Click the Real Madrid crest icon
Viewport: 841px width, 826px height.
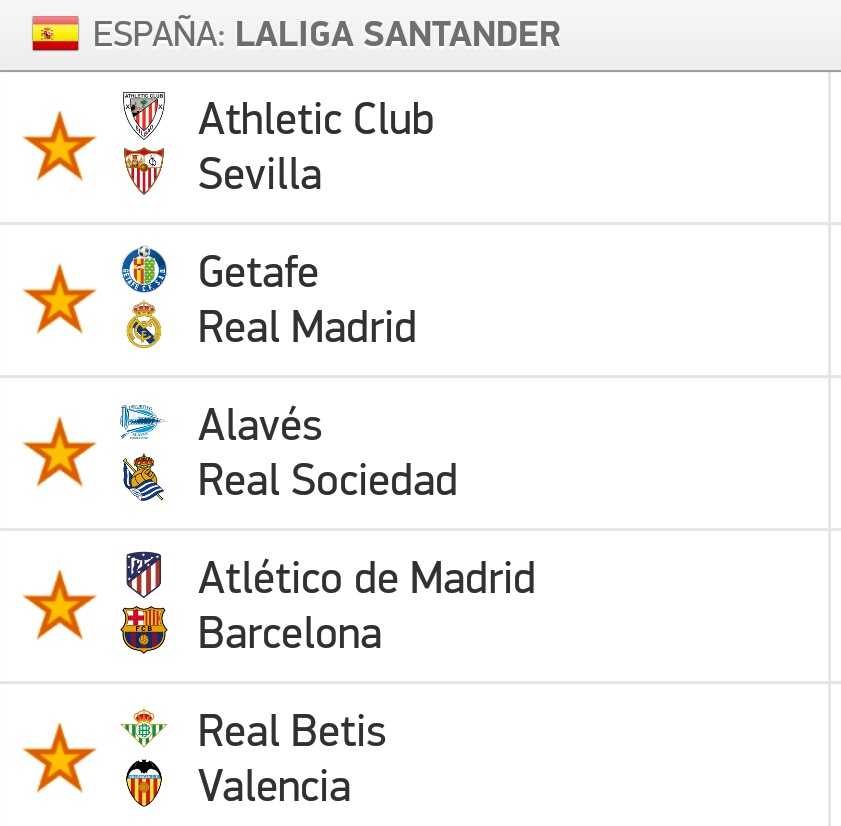(143, 325)
